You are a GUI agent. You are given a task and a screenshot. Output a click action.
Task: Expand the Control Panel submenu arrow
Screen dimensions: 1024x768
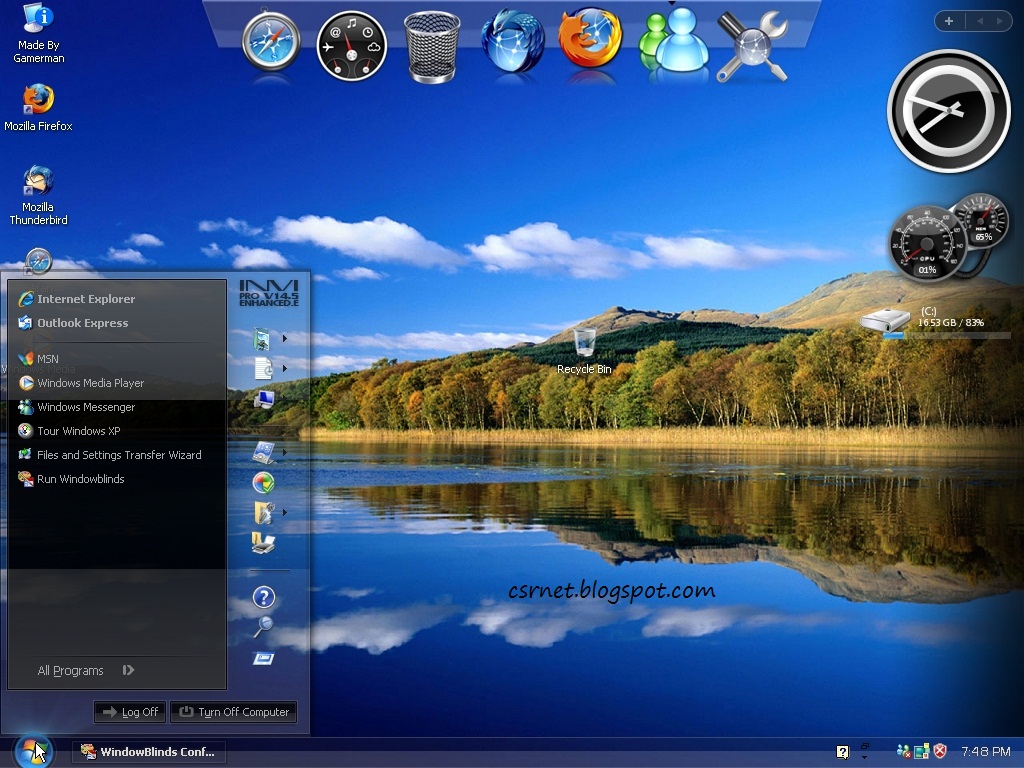coord(285,451)
